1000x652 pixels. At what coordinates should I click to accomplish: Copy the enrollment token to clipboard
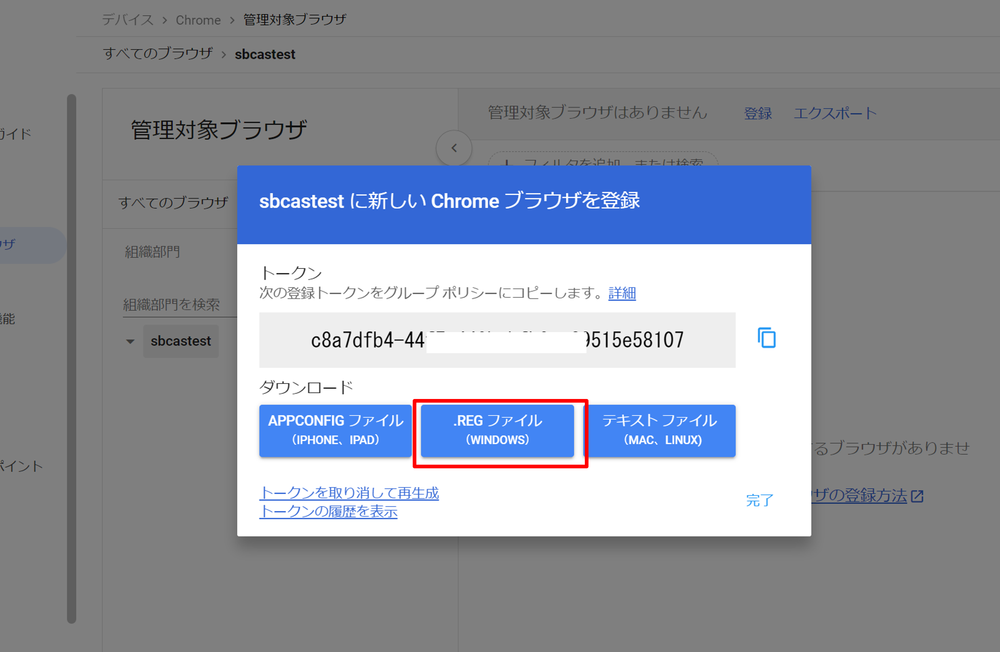click(x=767, y=338)
